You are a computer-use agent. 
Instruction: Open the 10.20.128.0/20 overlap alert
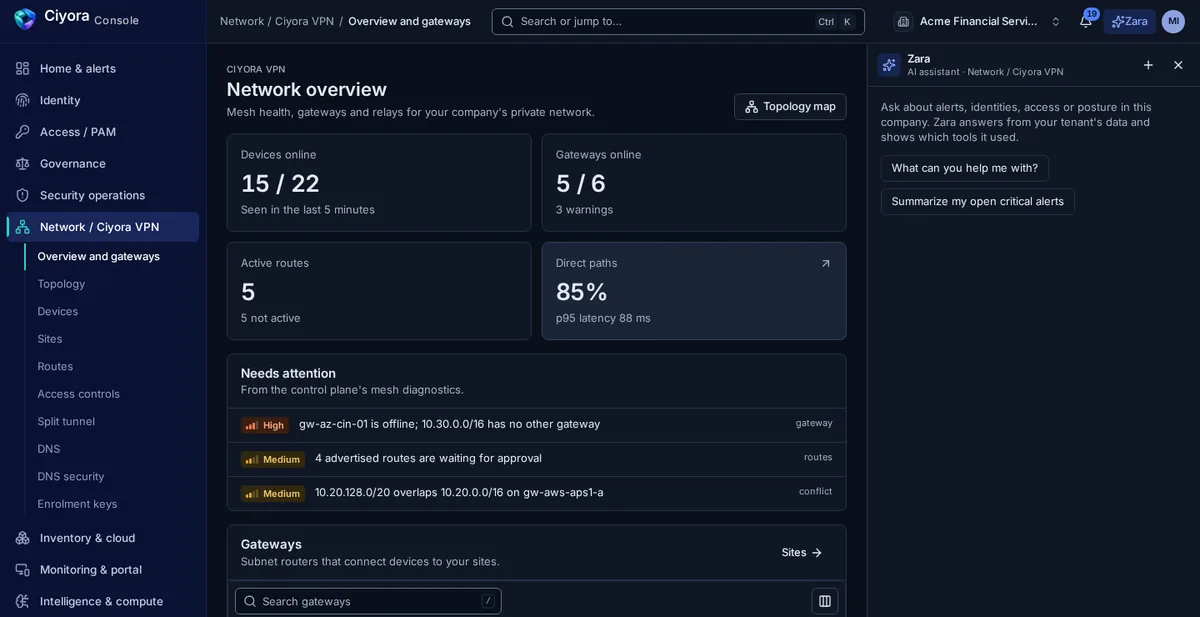536,493
